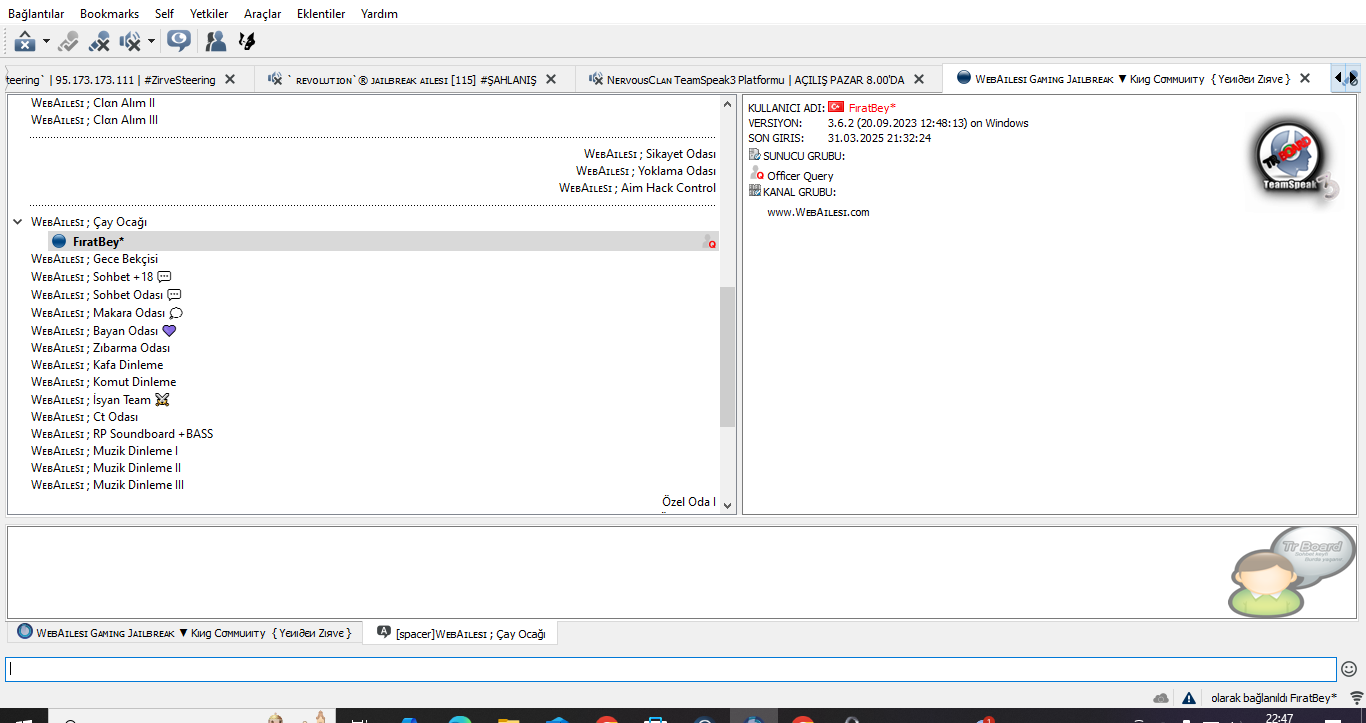
Task: Click the chat bubble icon next to Sohbet +18
Action: pyautogui.click(x=165, y=277)
